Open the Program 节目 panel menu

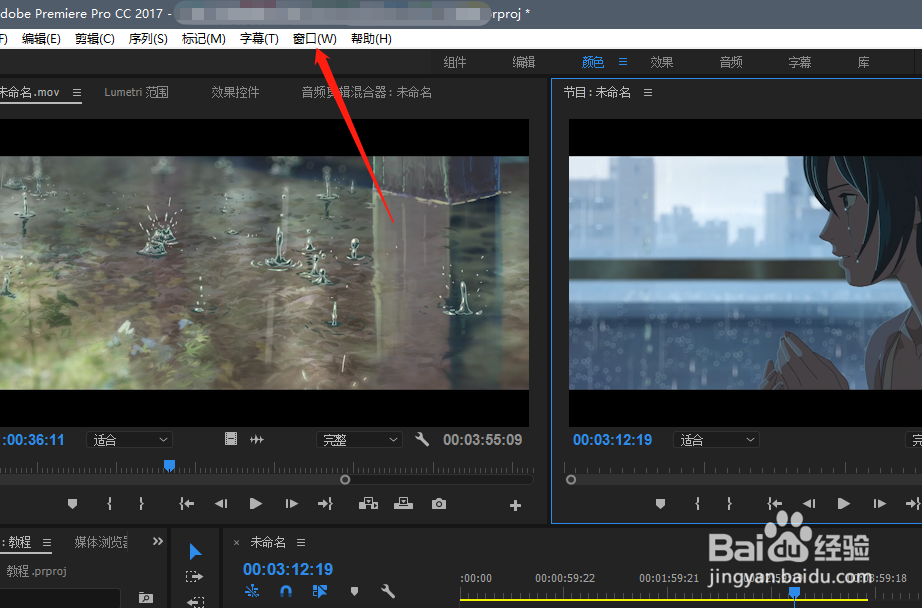pos(648,93)
